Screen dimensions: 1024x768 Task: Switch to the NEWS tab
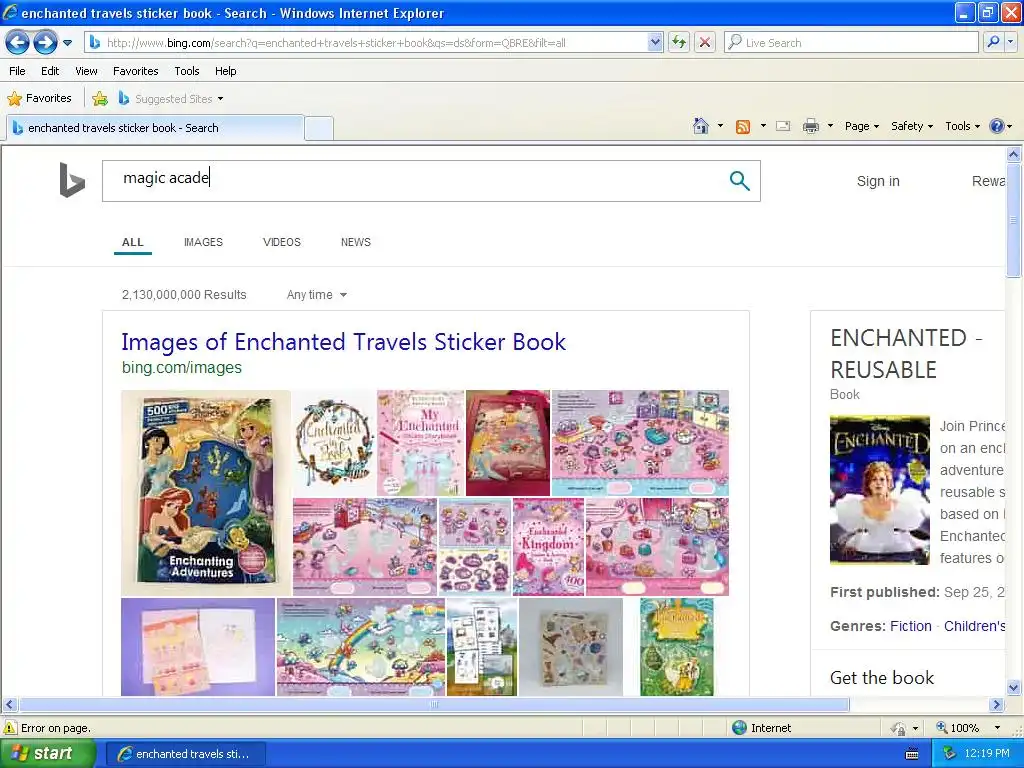click(x=356, y=242)
